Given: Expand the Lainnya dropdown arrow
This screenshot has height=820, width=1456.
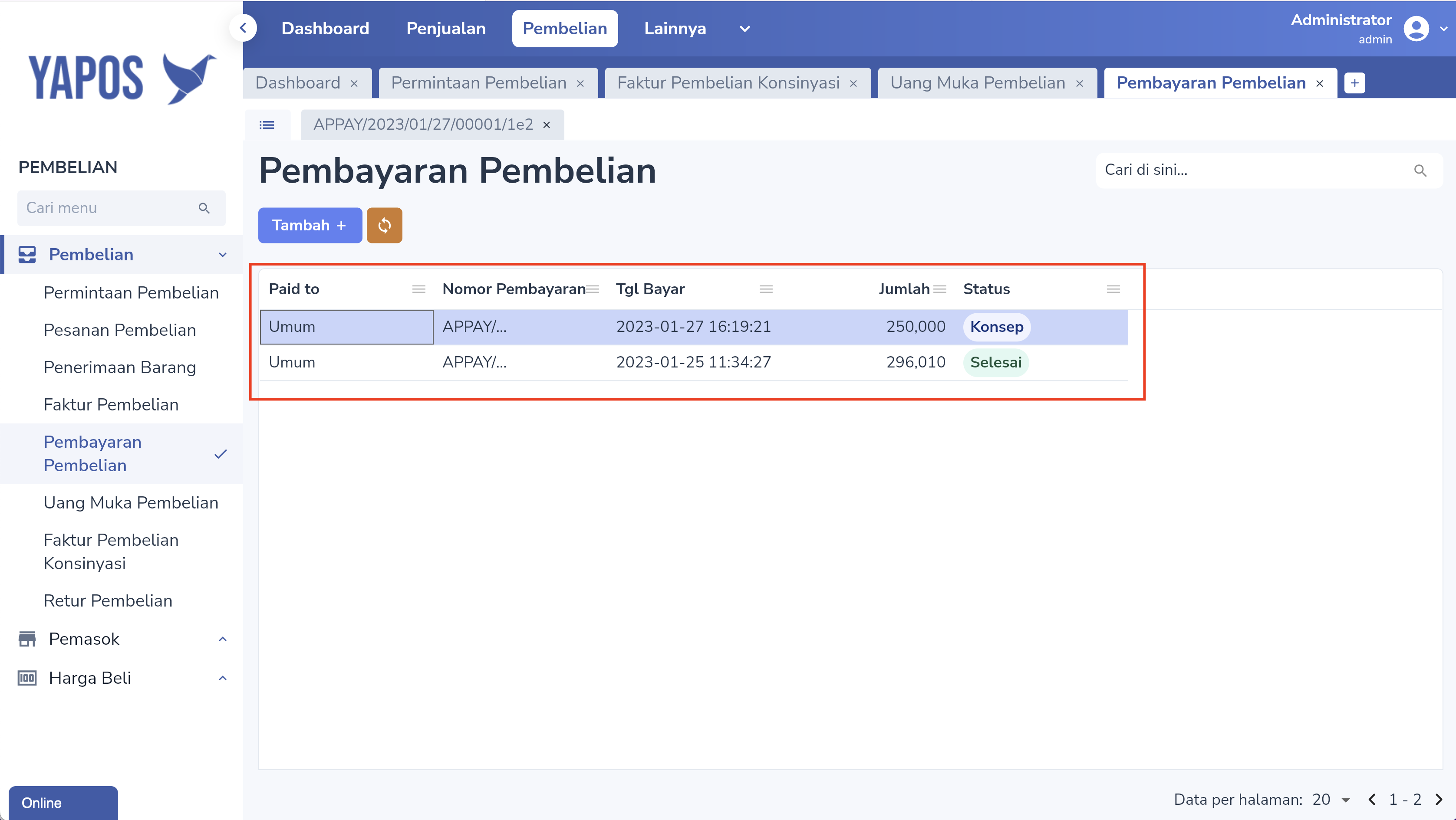Looking at the screenshot, I should tap(745, 29).
